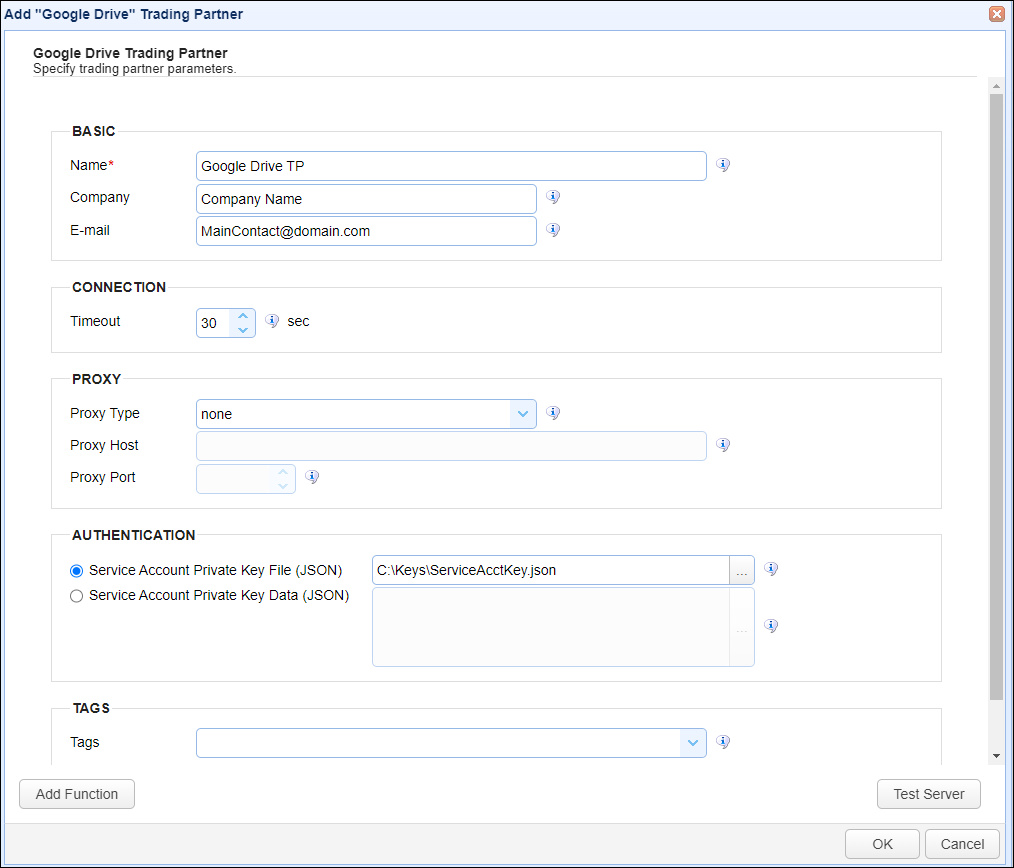The height and width of the screenshot is (868, 1014).
Task: Click the info icon beside the Timeout stepper
Action: coord(272,321)
